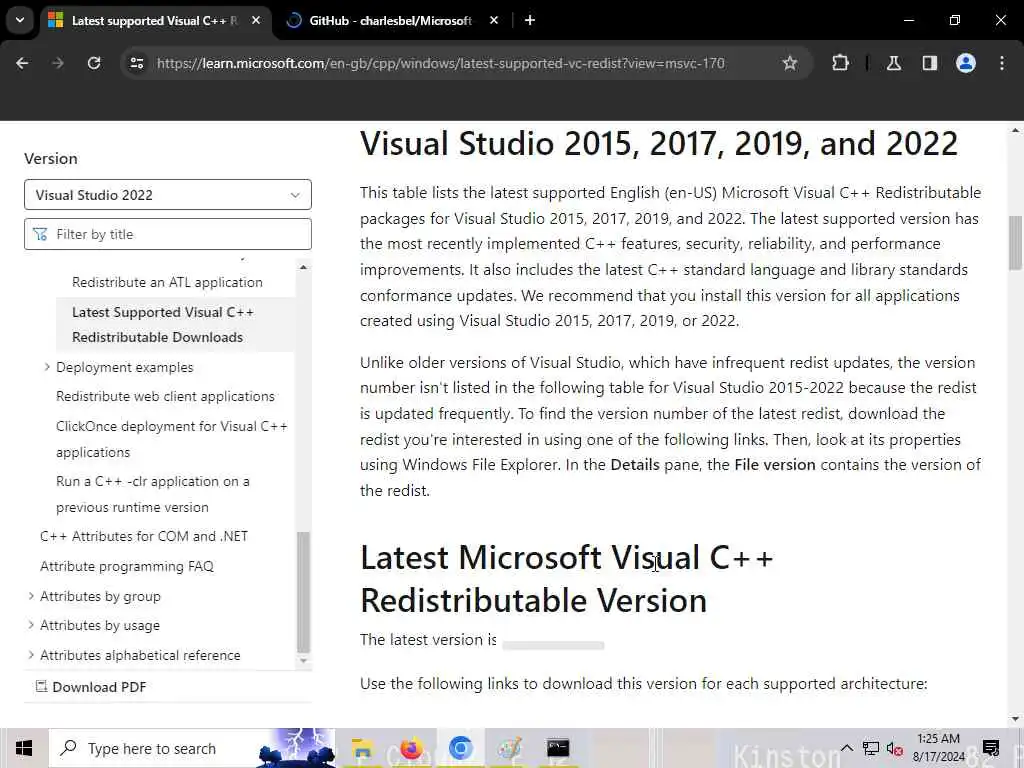This screenshot has height=768, width=1024.
Task: Open C++ Attributes for COM and .NET
Action: point(144,536)
